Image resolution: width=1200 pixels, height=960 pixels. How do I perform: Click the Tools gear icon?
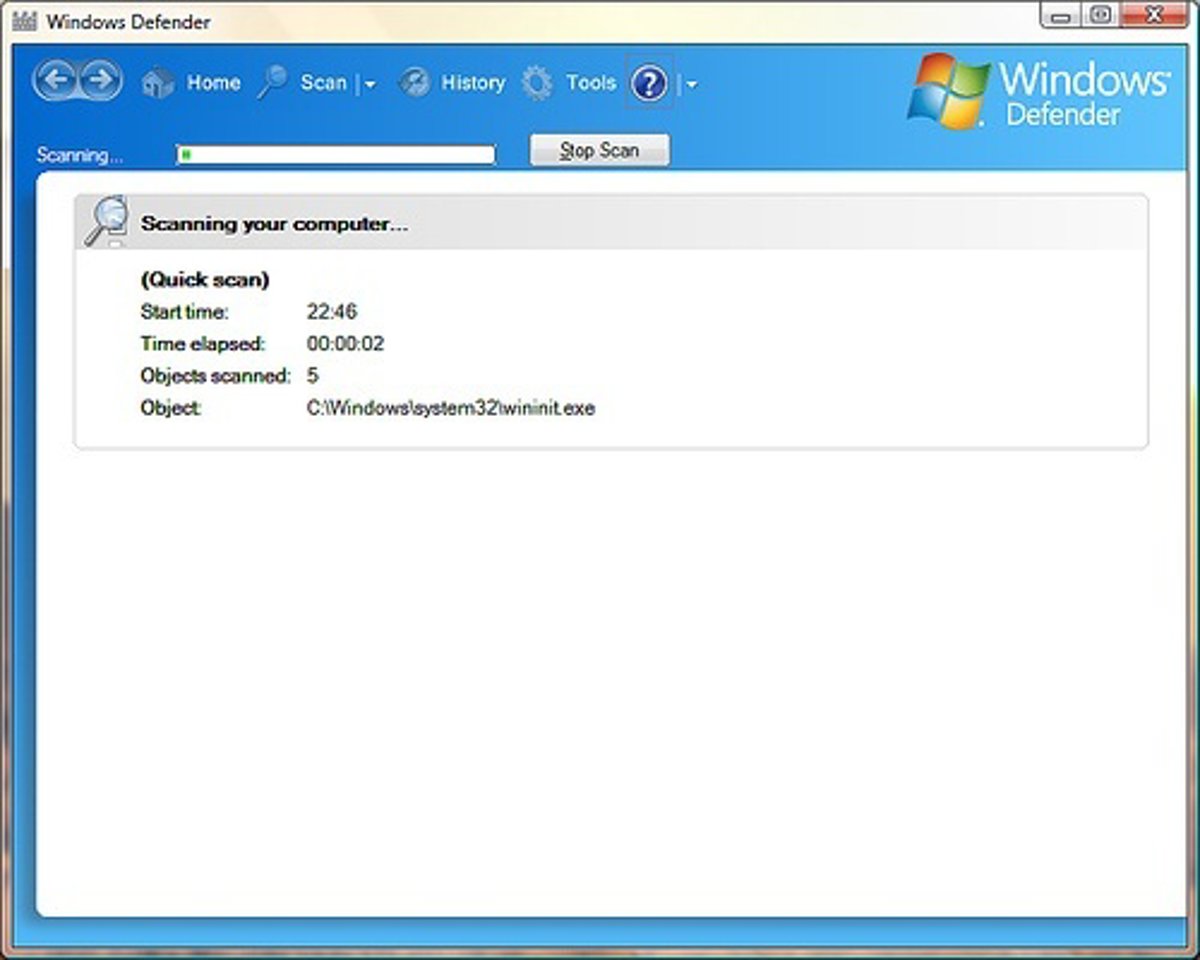click(537, 83)
